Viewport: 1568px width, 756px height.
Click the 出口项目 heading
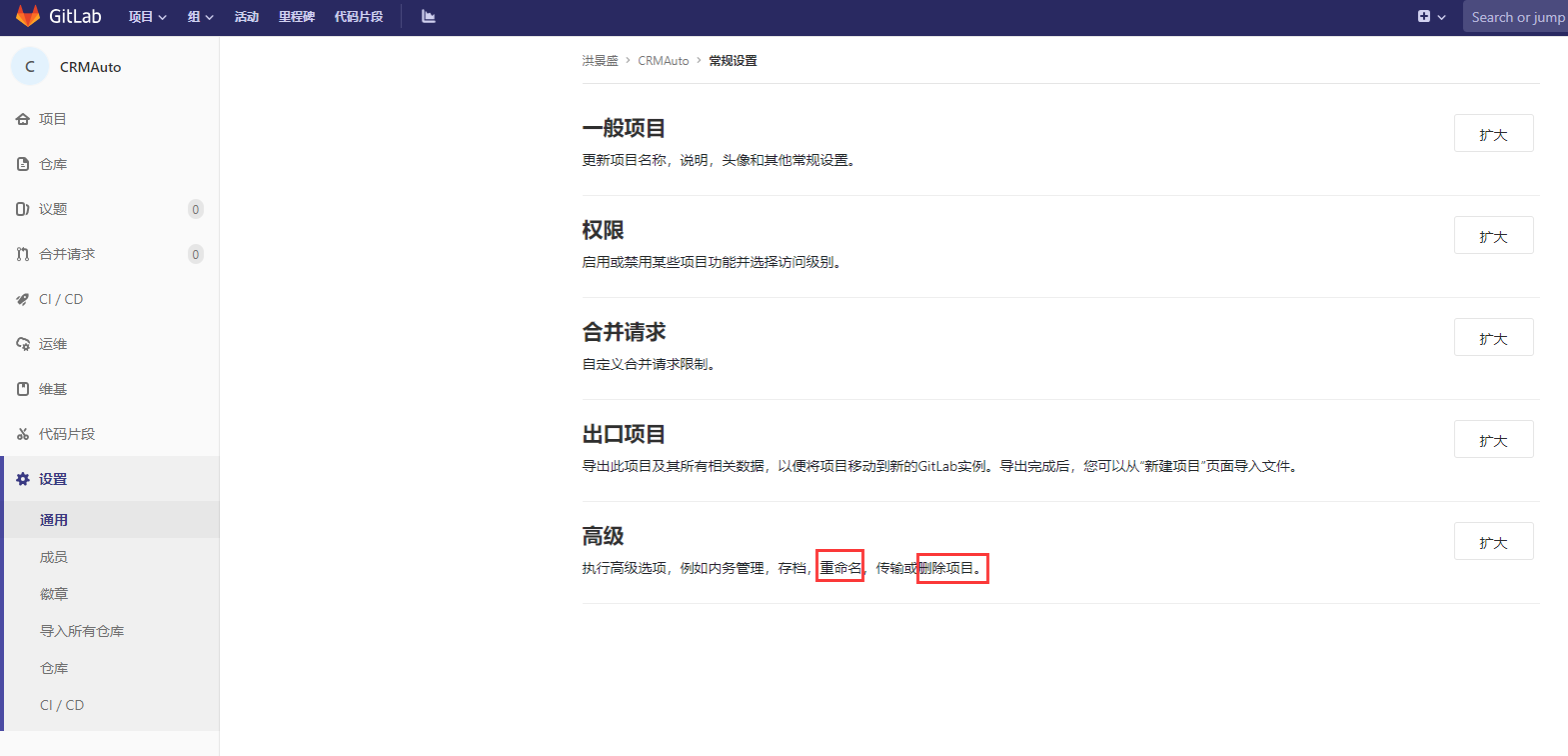624,434
